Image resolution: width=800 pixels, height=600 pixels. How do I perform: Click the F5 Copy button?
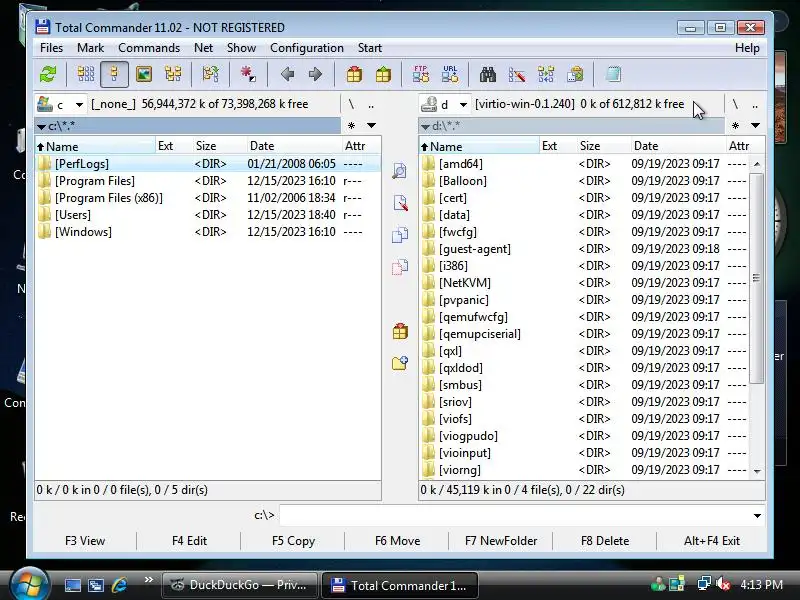coord(293,541)
